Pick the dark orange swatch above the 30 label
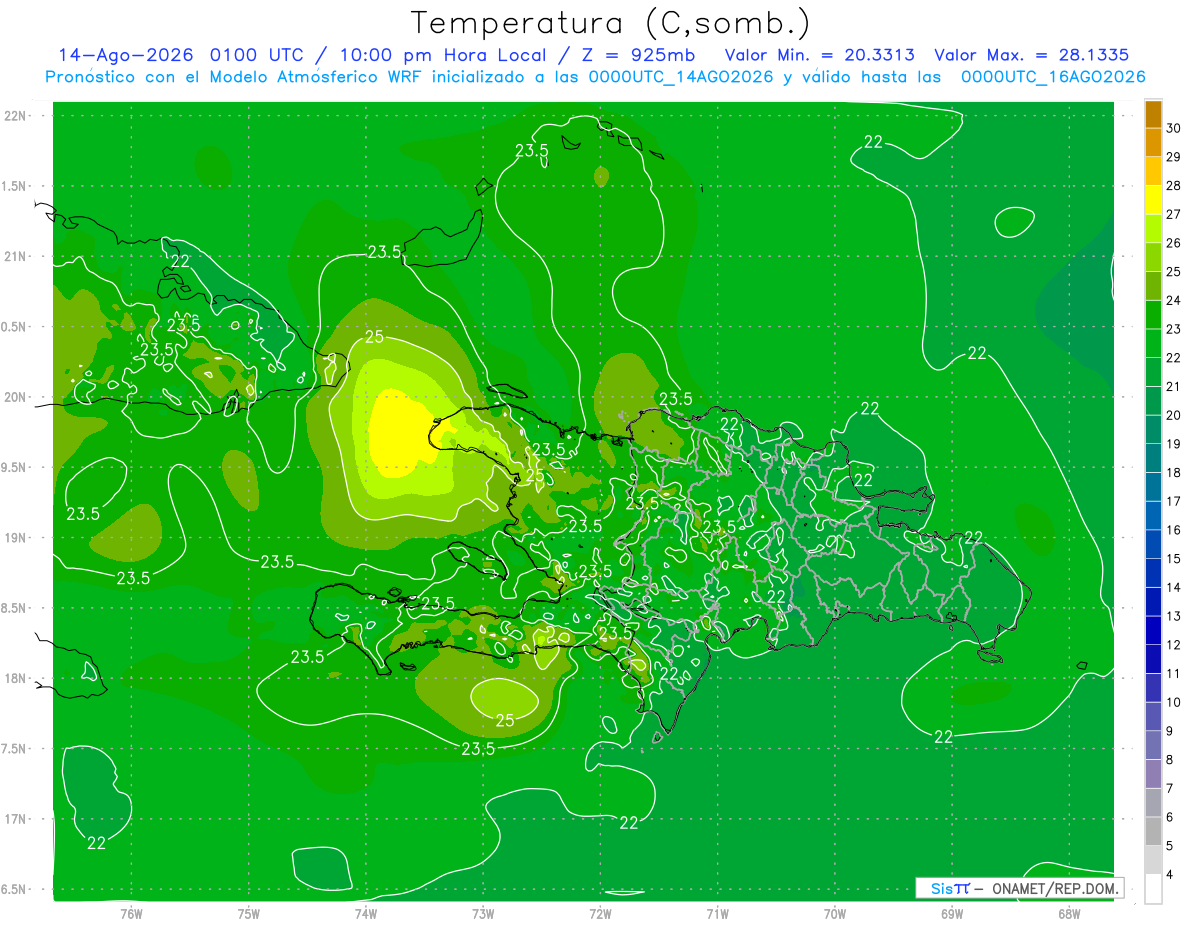1200x927 pixels. (x=1153, y=114)
